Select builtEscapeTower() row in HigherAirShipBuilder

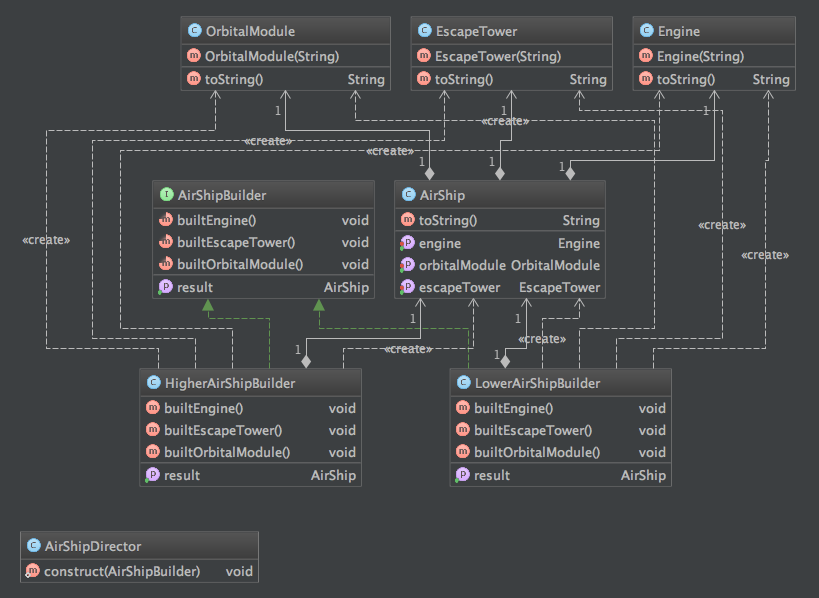tap(249, 430)
